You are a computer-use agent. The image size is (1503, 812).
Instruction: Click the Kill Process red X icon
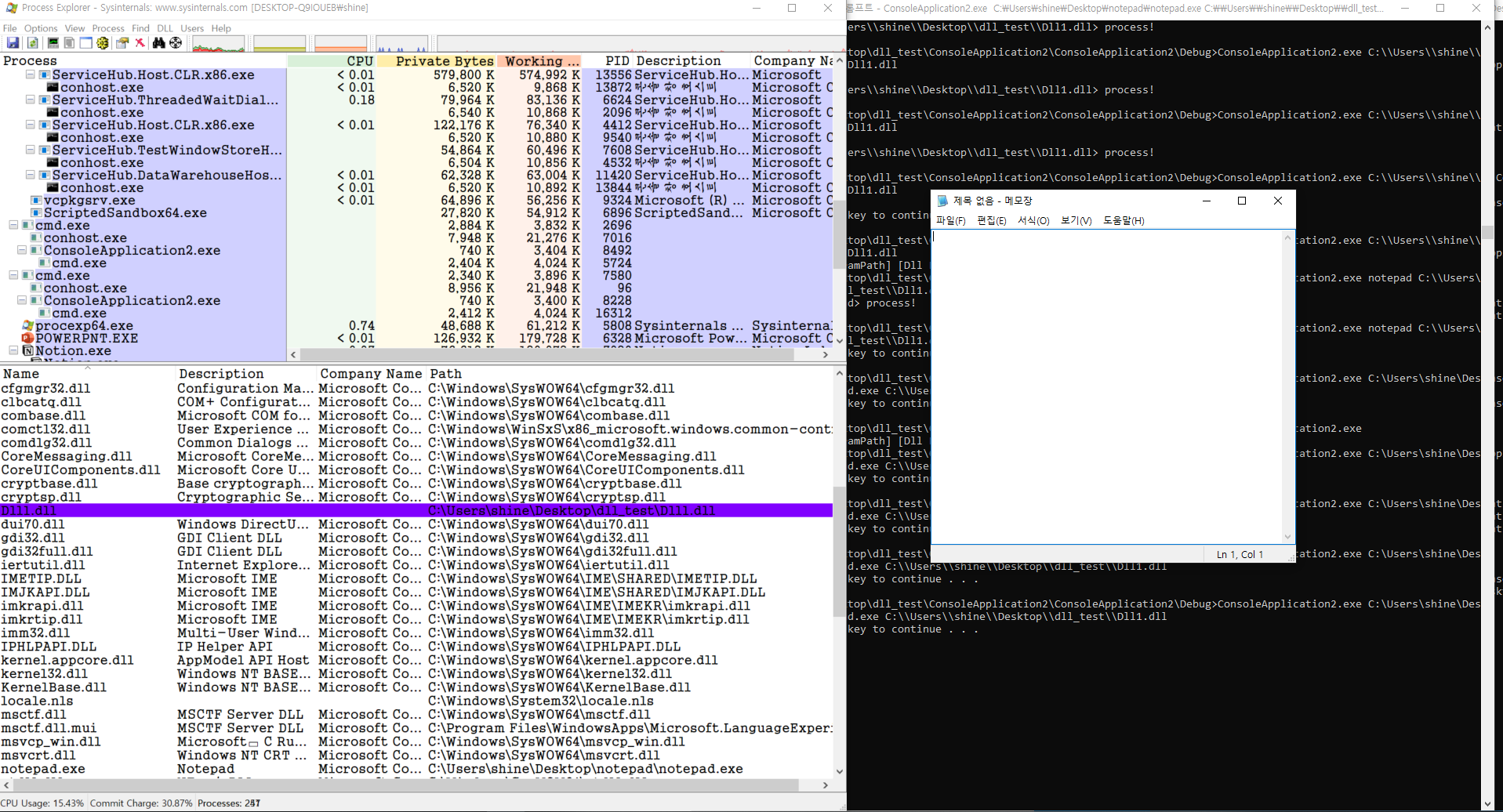[140, 43]
